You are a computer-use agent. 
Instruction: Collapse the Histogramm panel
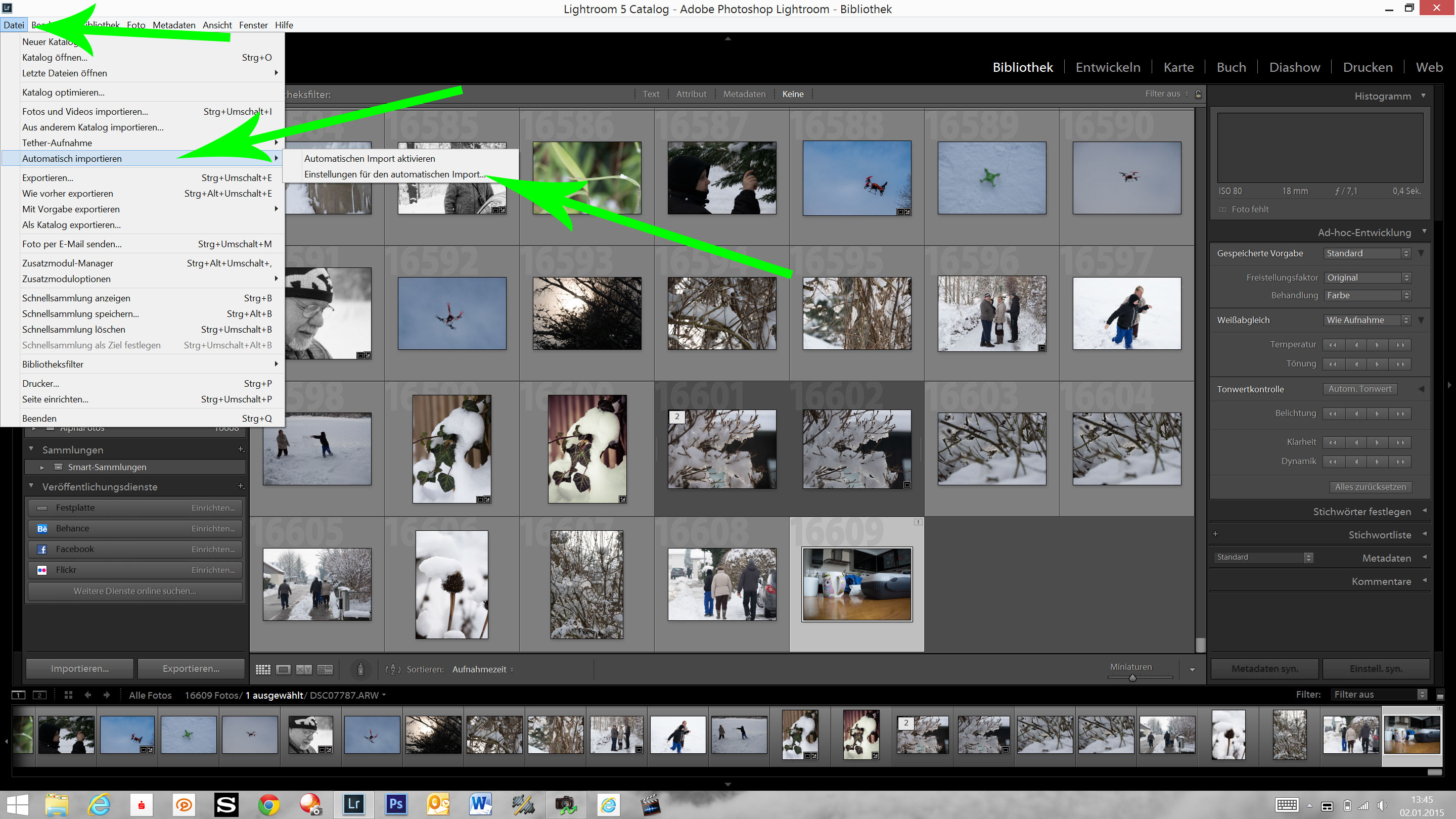click(1423, 96)
